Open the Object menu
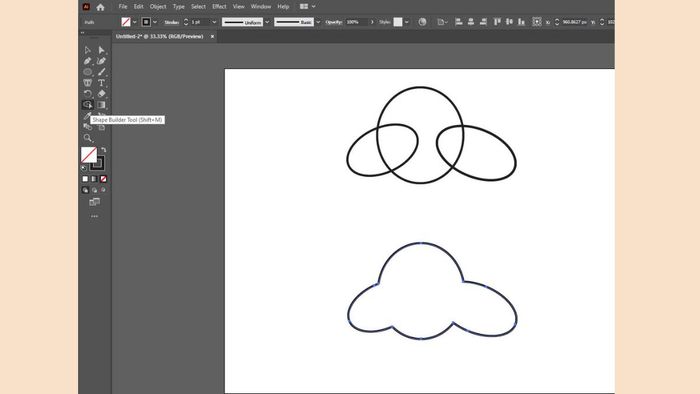700x394 pixels. tap(158, 7)
